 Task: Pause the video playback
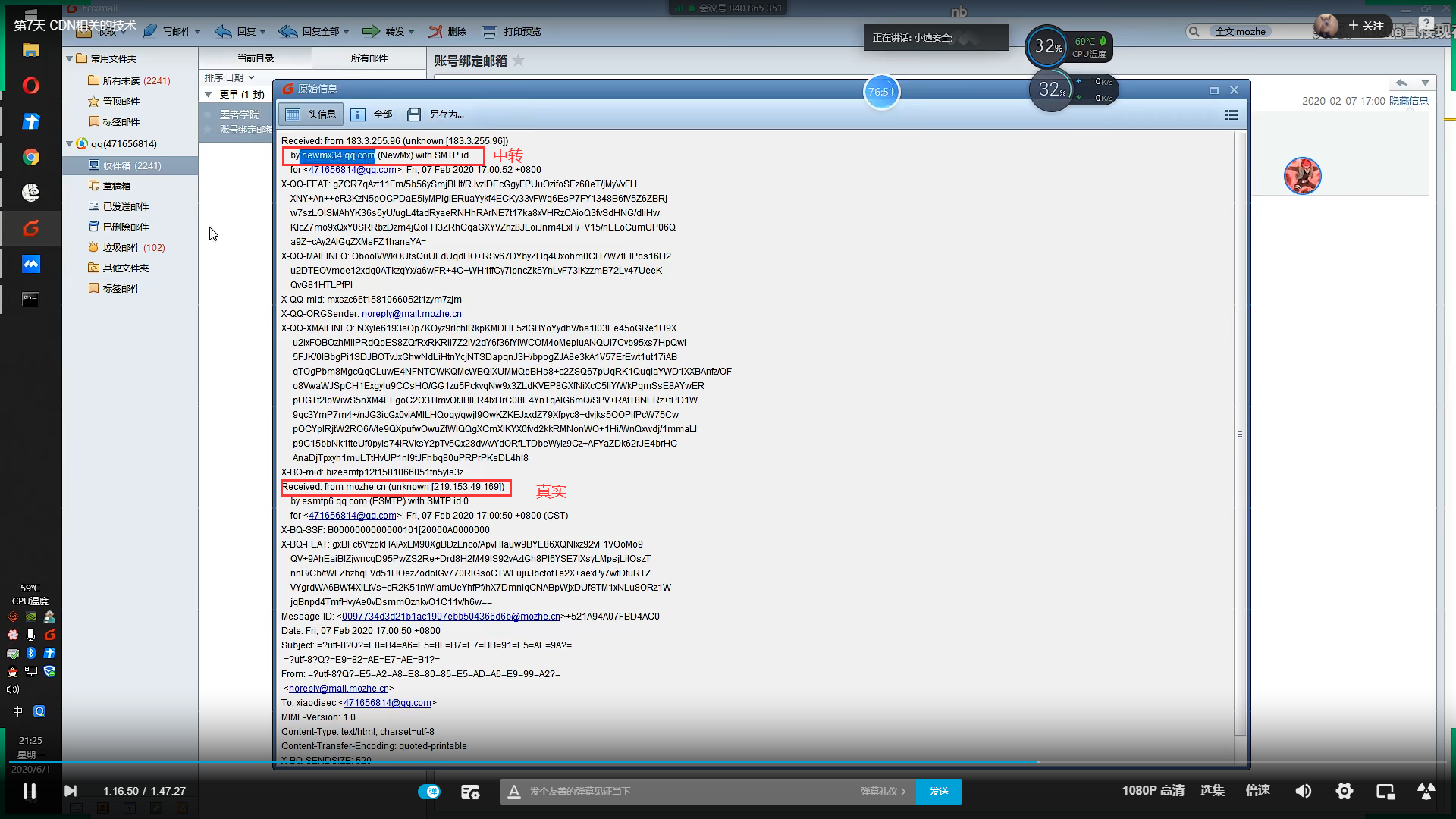[29, 791]
